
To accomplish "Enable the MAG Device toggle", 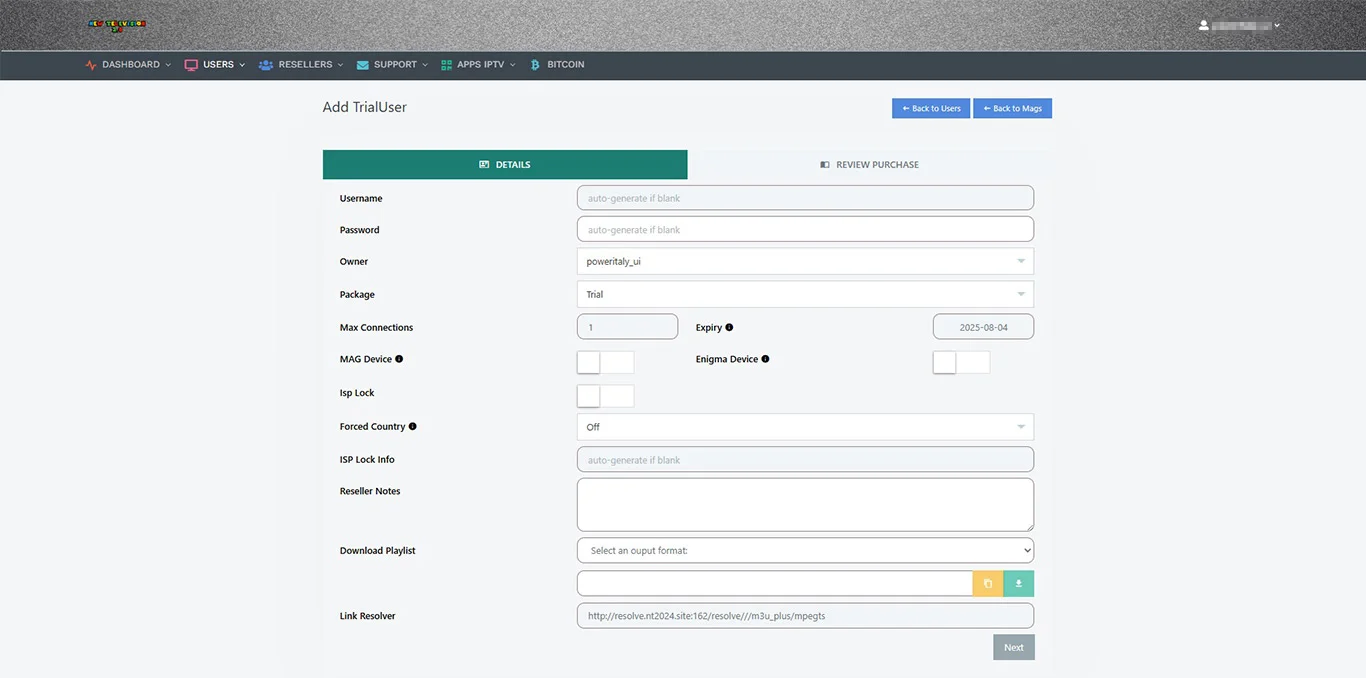I will pos(605,362).
